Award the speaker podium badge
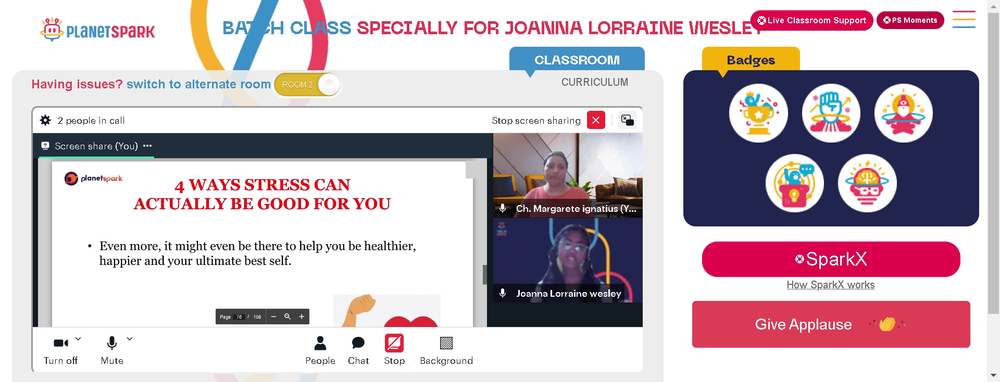The width and height of the screenshot is (1000, 382). point(795,183)
